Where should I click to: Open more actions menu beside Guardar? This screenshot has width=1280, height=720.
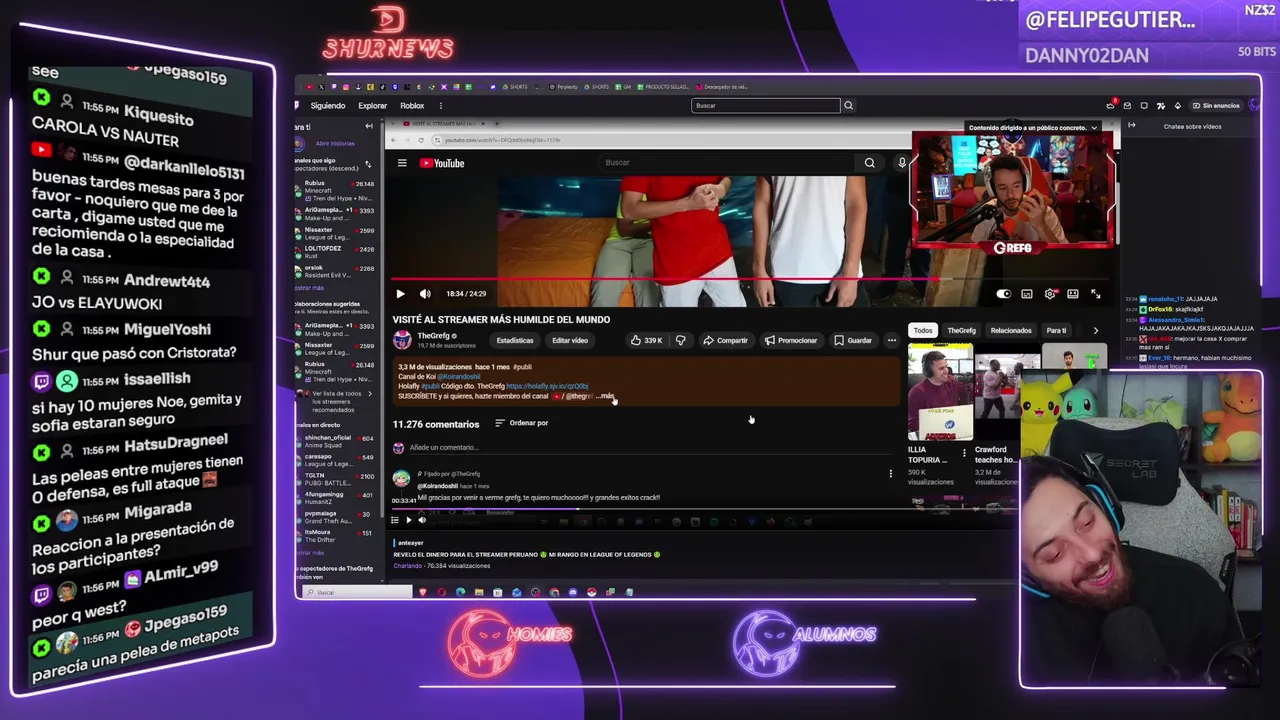tap(891, 341)
